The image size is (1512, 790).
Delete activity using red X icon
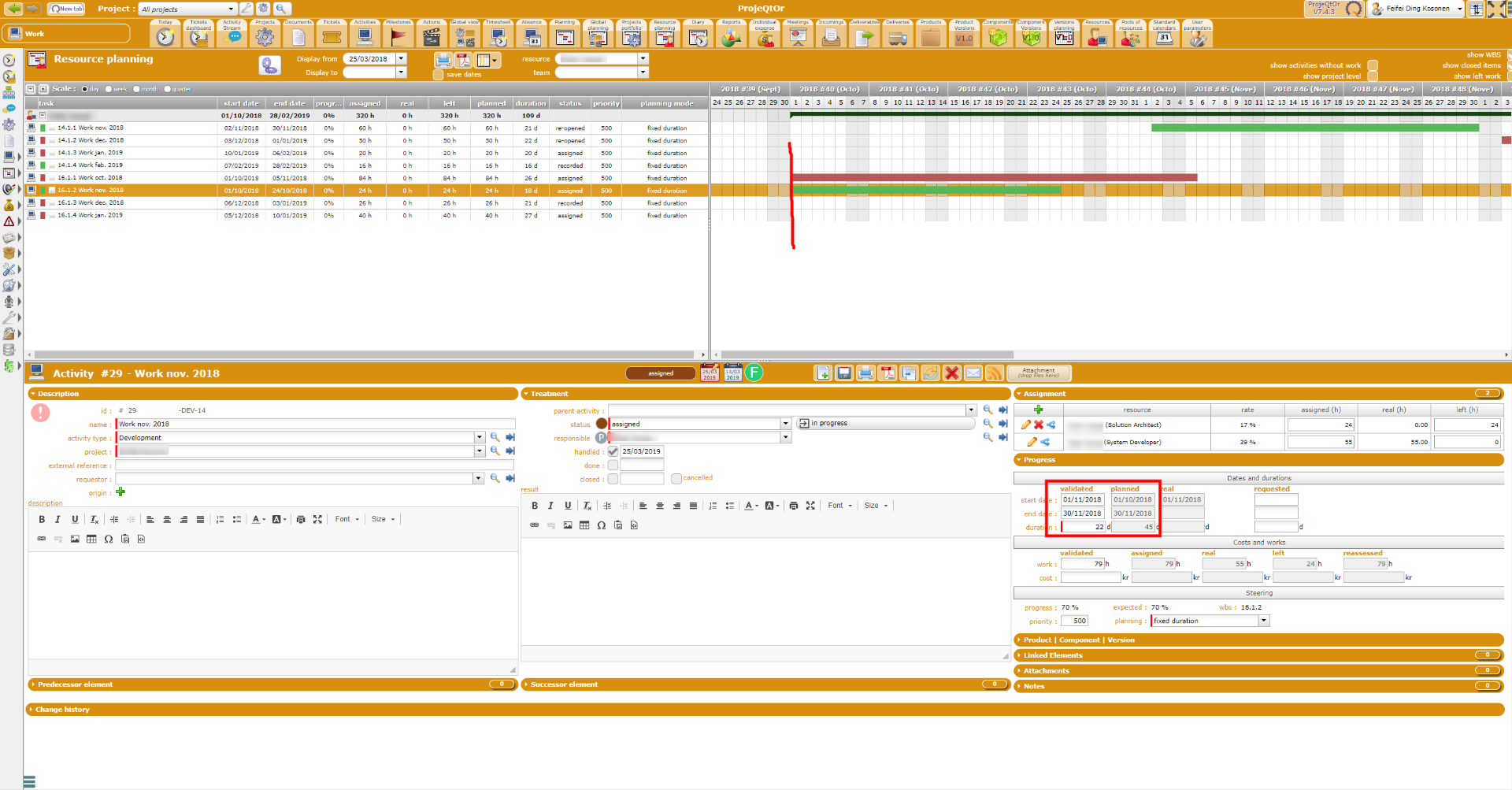pyautogui.click(x=951, y=373)
